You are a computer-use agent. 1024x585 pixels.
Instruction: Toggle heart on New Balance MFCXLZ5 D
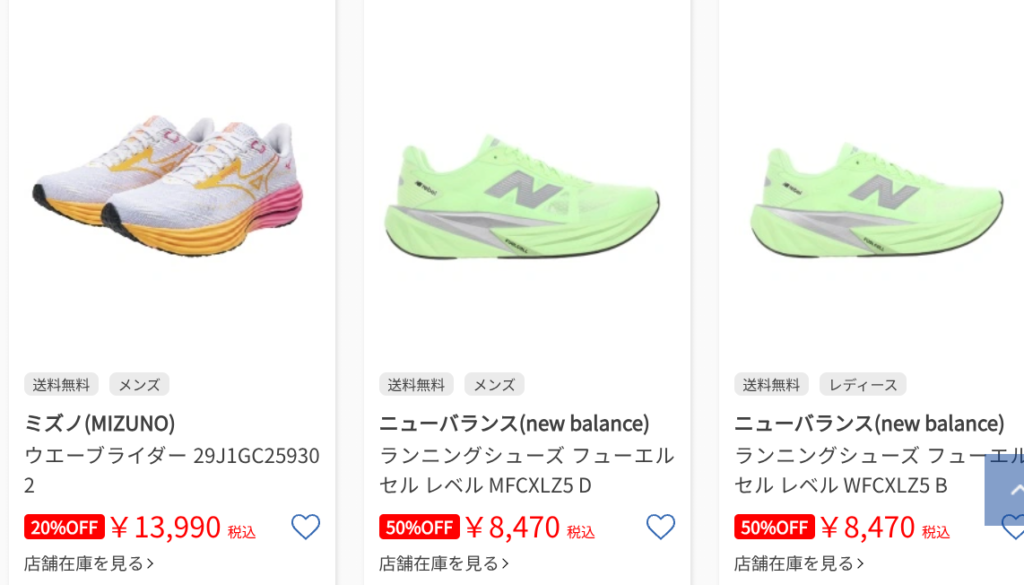click(x=660, y=527)
